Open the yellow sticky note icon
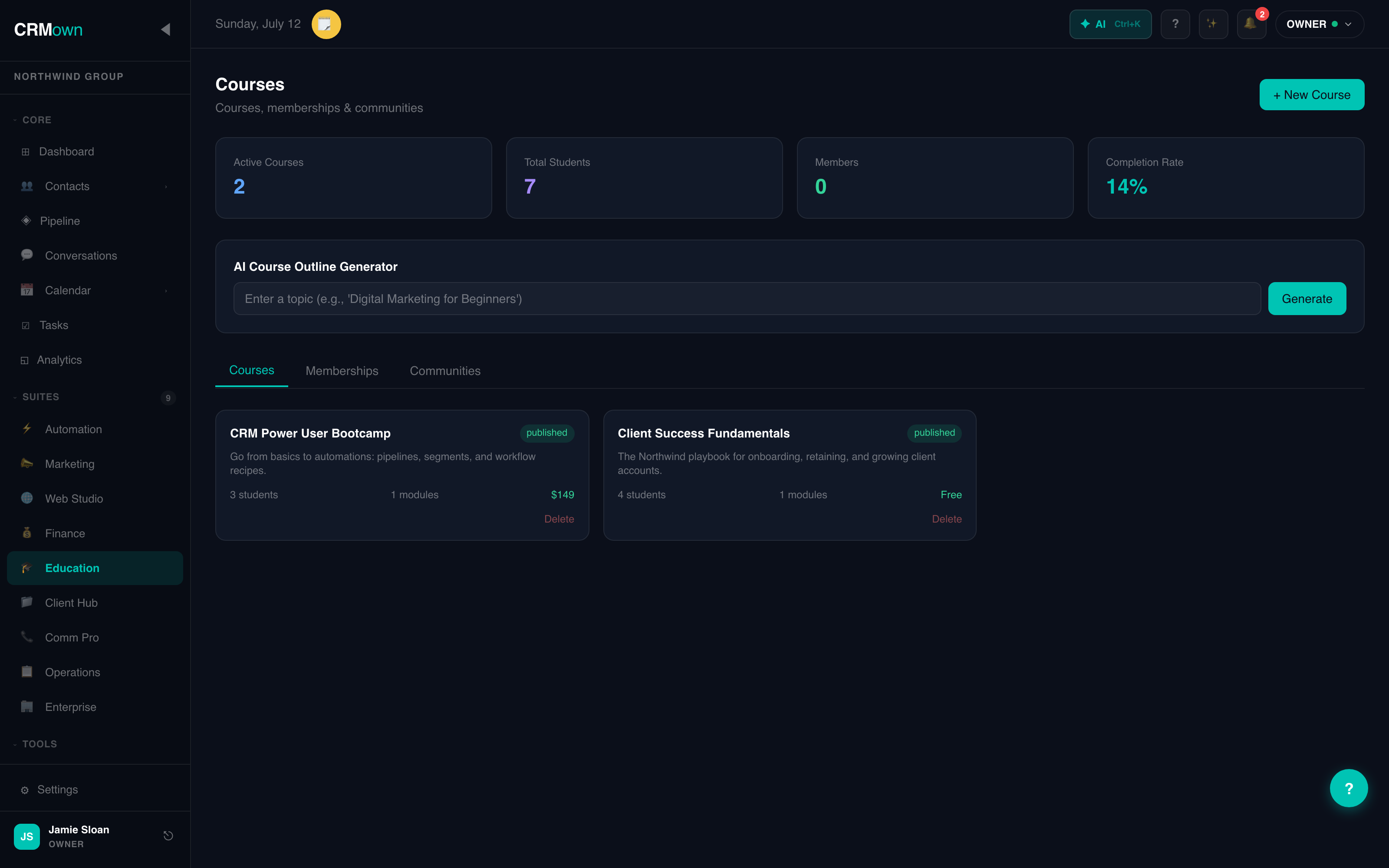Screen dimensions: 1389x868 (x=326, y=24)
